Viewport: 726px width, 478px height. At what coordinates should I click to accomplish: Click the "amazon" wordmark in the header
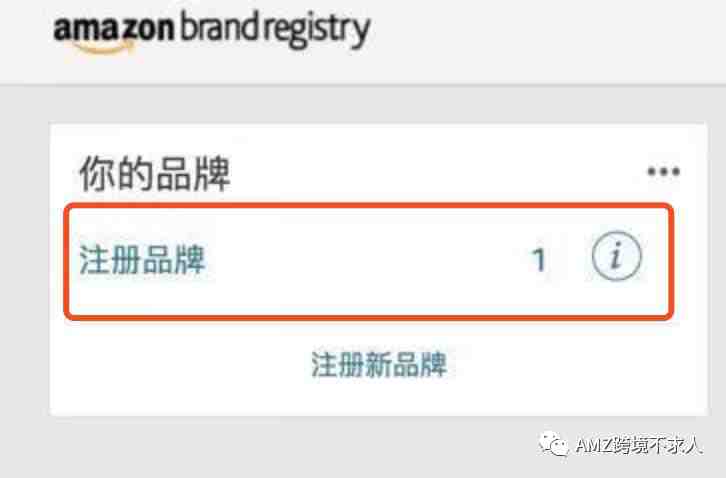coord(114,29)
